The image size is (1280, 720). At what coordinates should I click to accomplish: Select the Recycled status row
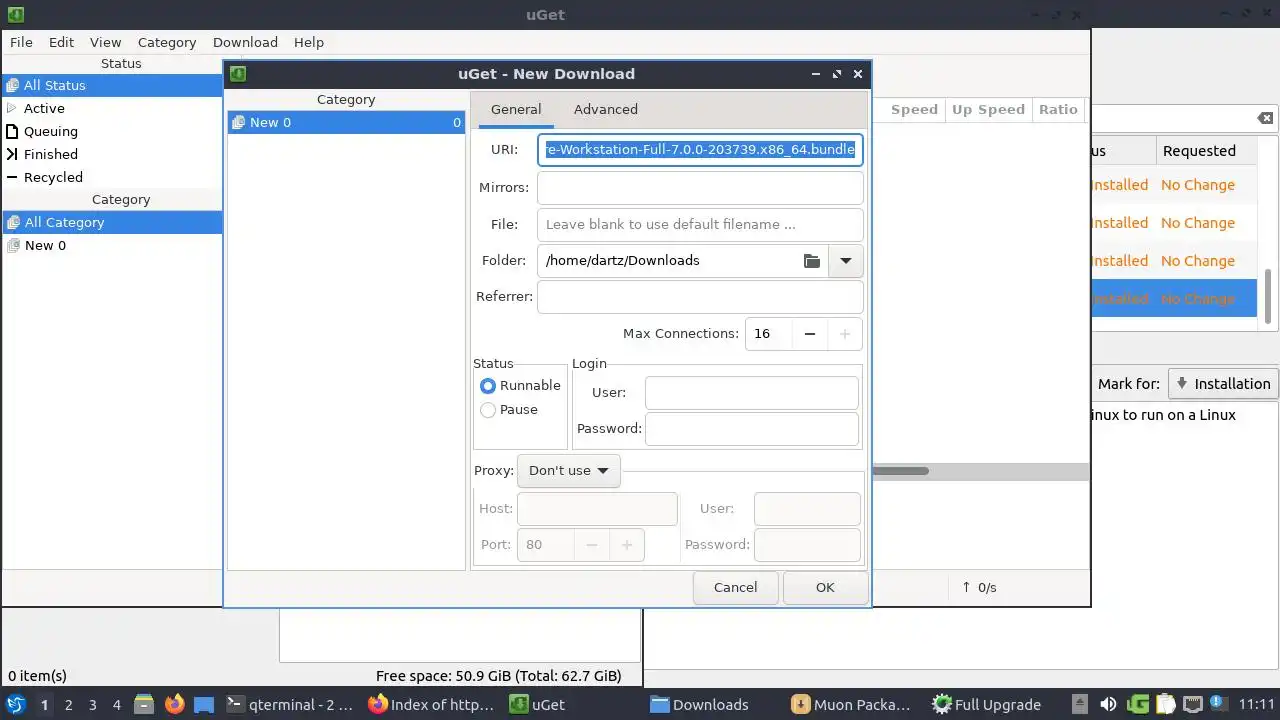click(112, 177)
